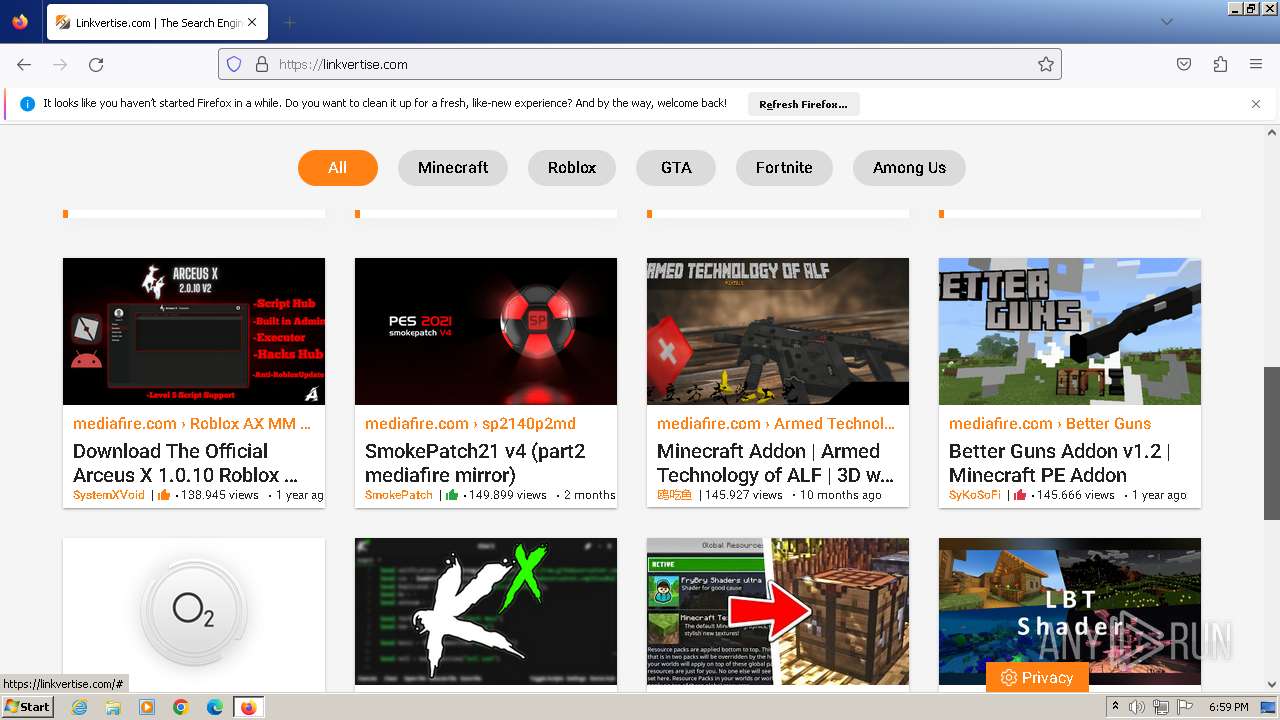This screenshot has width=1280, height=720.
Task: Open mediafire.com › sp2140p2md link
Action: pos(470,423)
